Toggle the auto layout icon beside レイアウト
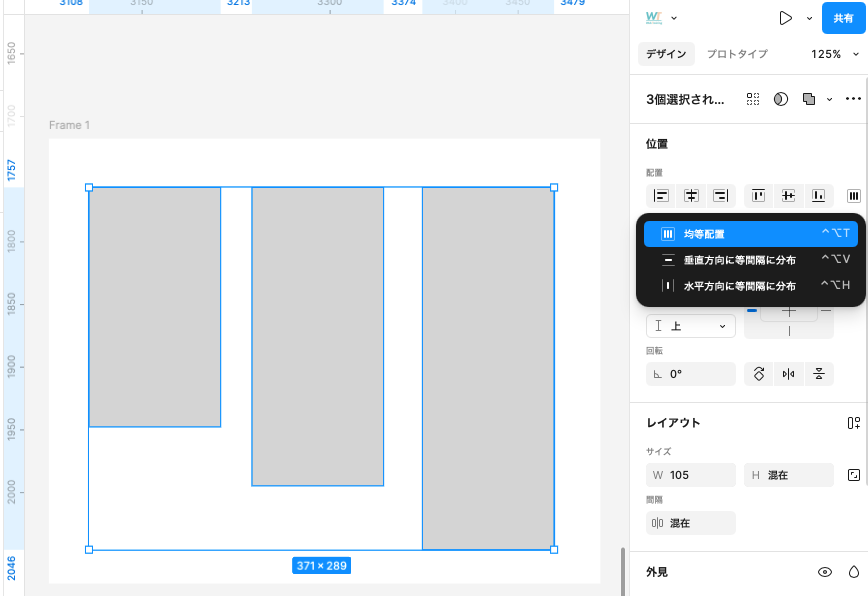 point(853,423)
